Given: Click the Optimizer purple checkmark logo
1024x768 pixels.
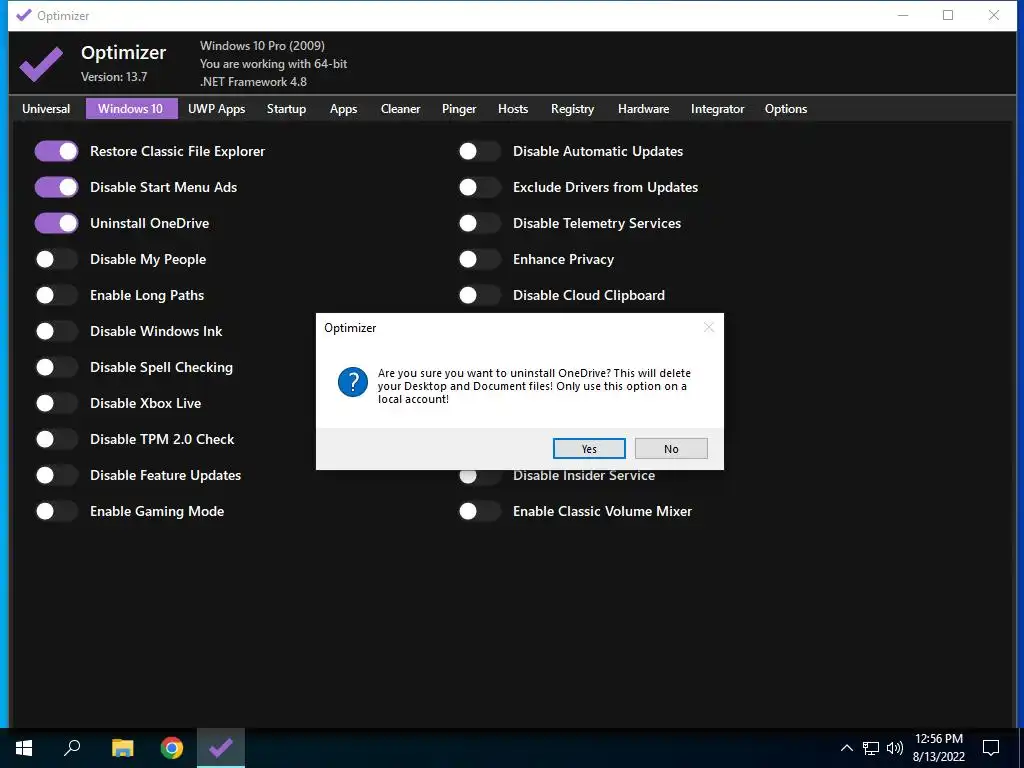Looking at the screenshot, I should click(x=40, y=64).
